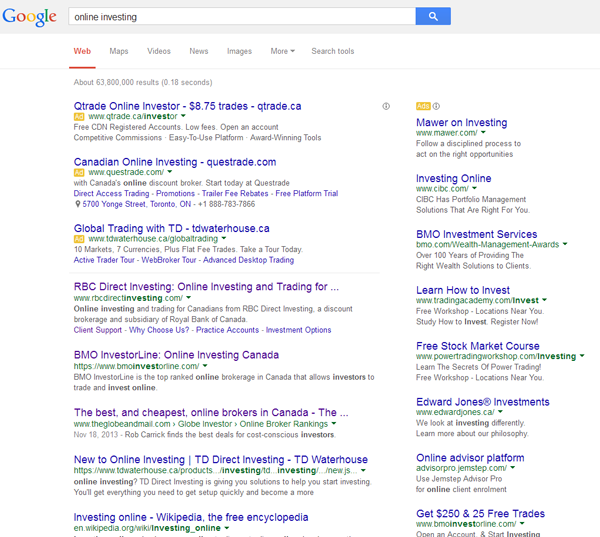Switch to the Maps tab

click(119, 51)
